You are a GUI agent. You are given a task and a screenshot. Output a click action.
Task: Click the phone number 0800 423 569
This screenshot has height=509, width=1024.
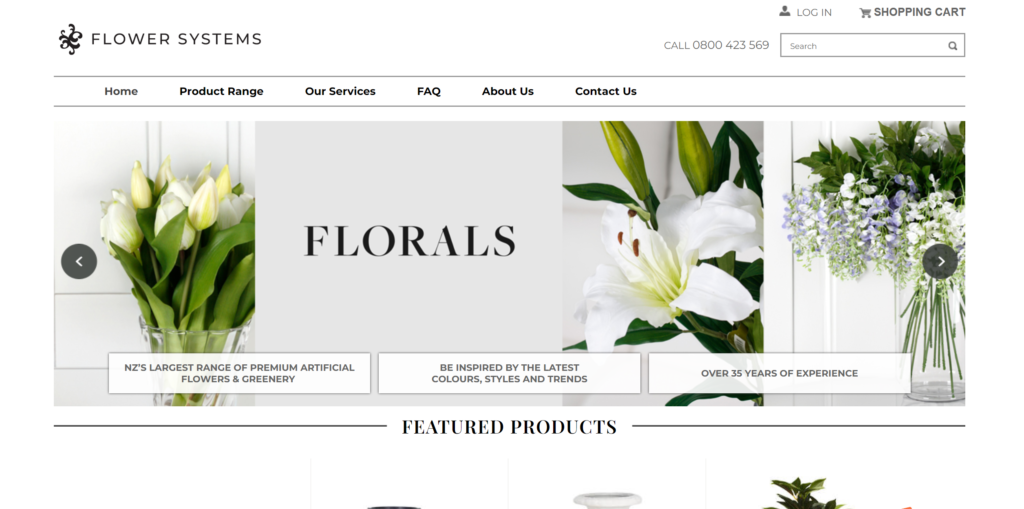tap(731, 45)
